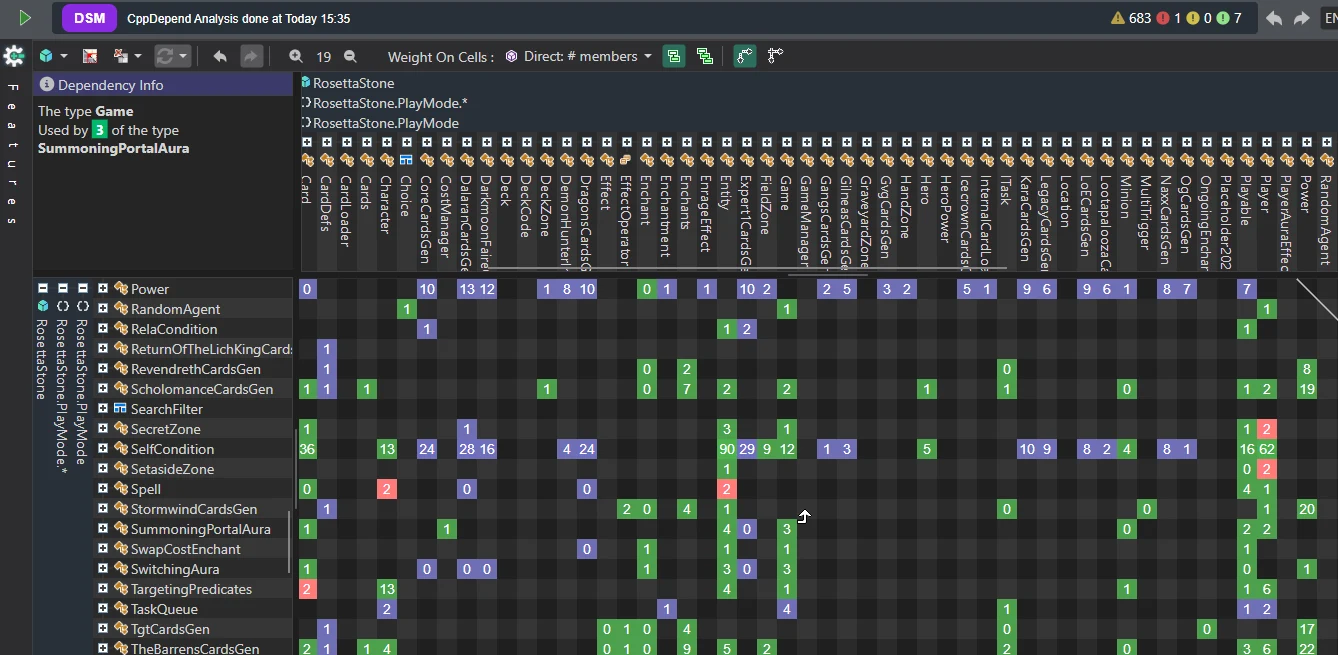Click the cube icon in the DSM toolbar
1338x655 pixels.
click(x=46, y=56)
